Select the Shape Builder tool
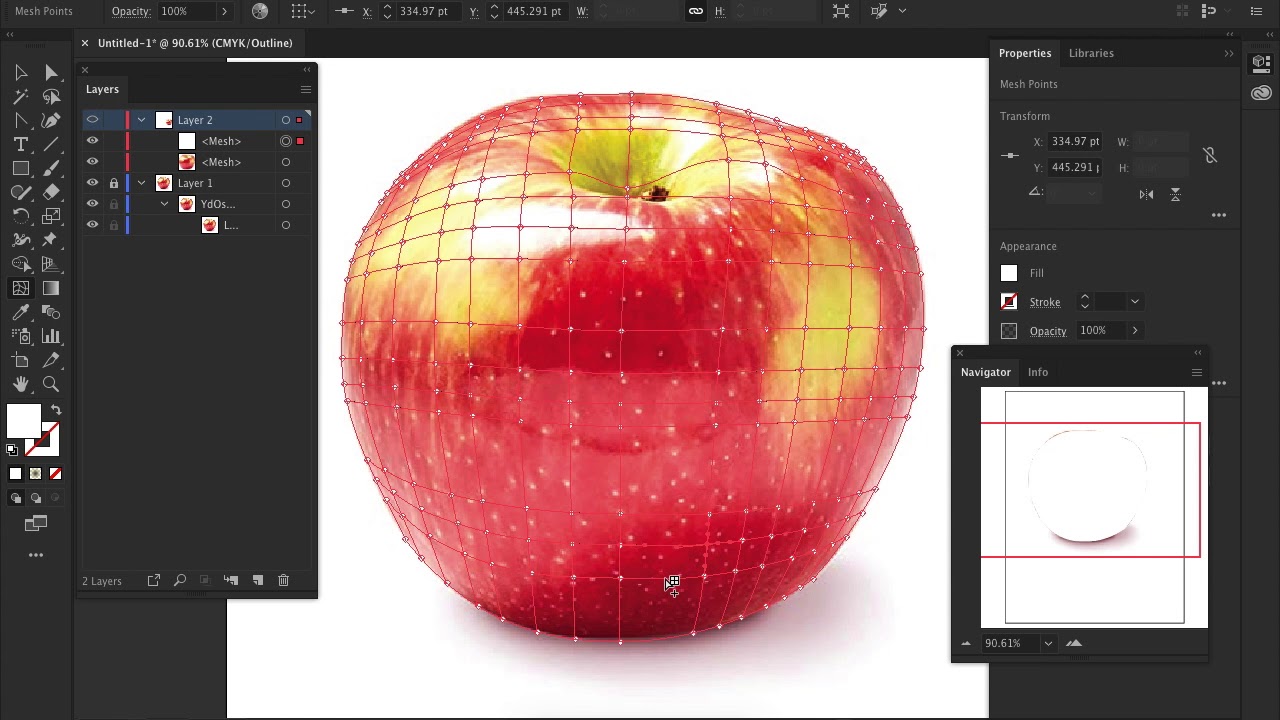The image size is (1280, 720). 21,264
